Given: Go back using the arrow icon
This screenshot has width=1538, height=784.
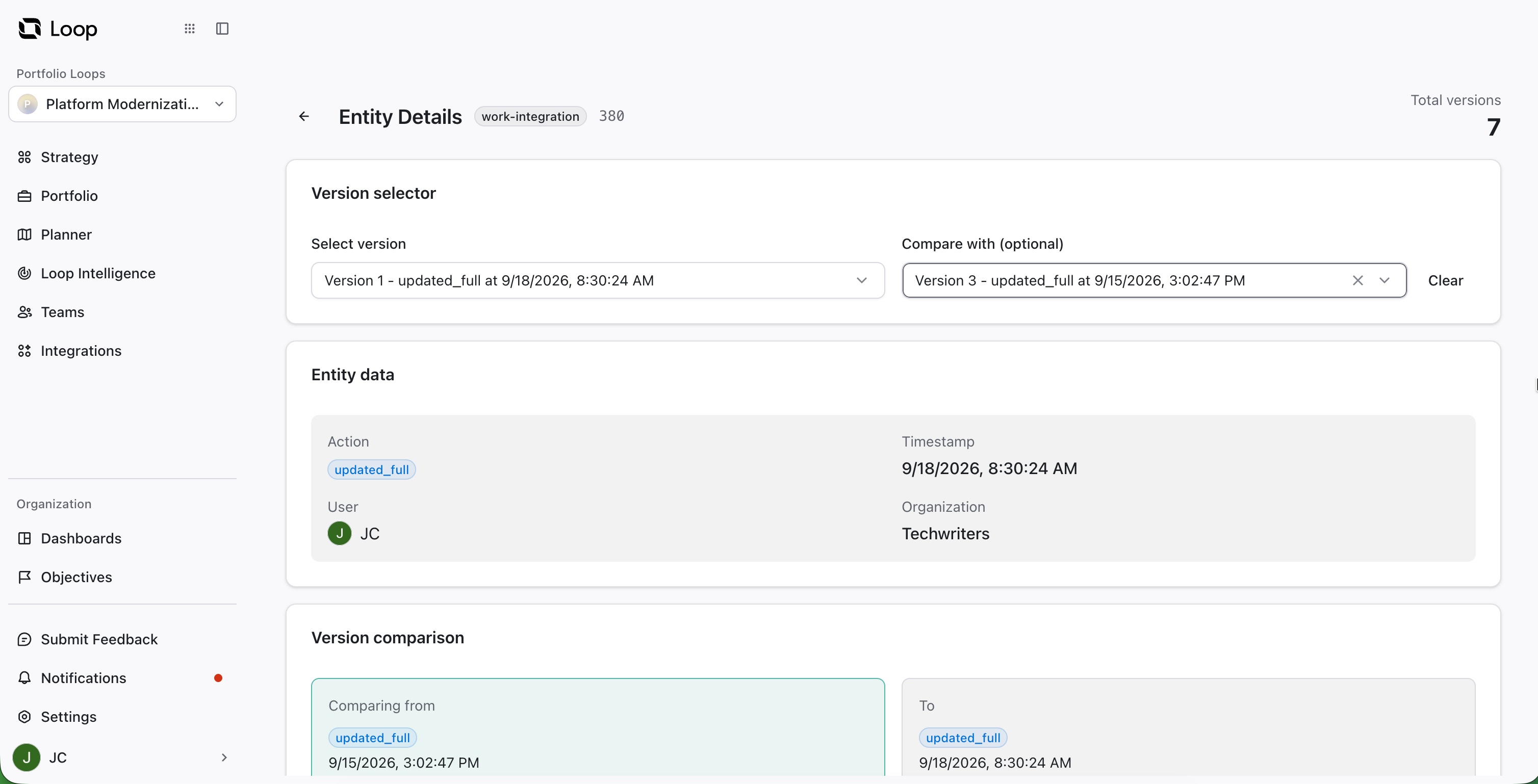Looking at the screenshot, I should [304, 116].
